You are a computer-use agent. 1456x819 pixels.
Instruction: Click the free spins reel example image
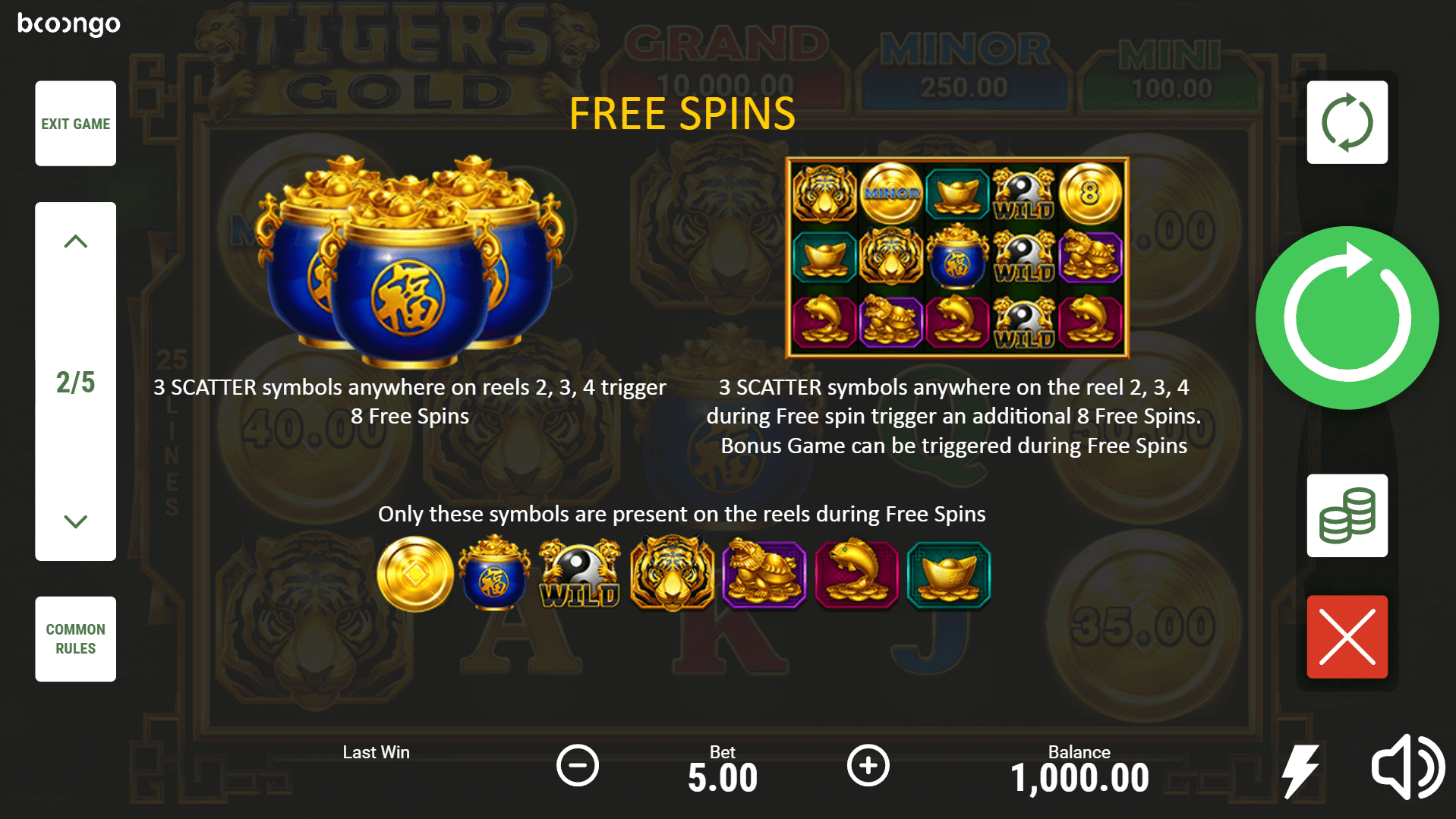[957, 257]
